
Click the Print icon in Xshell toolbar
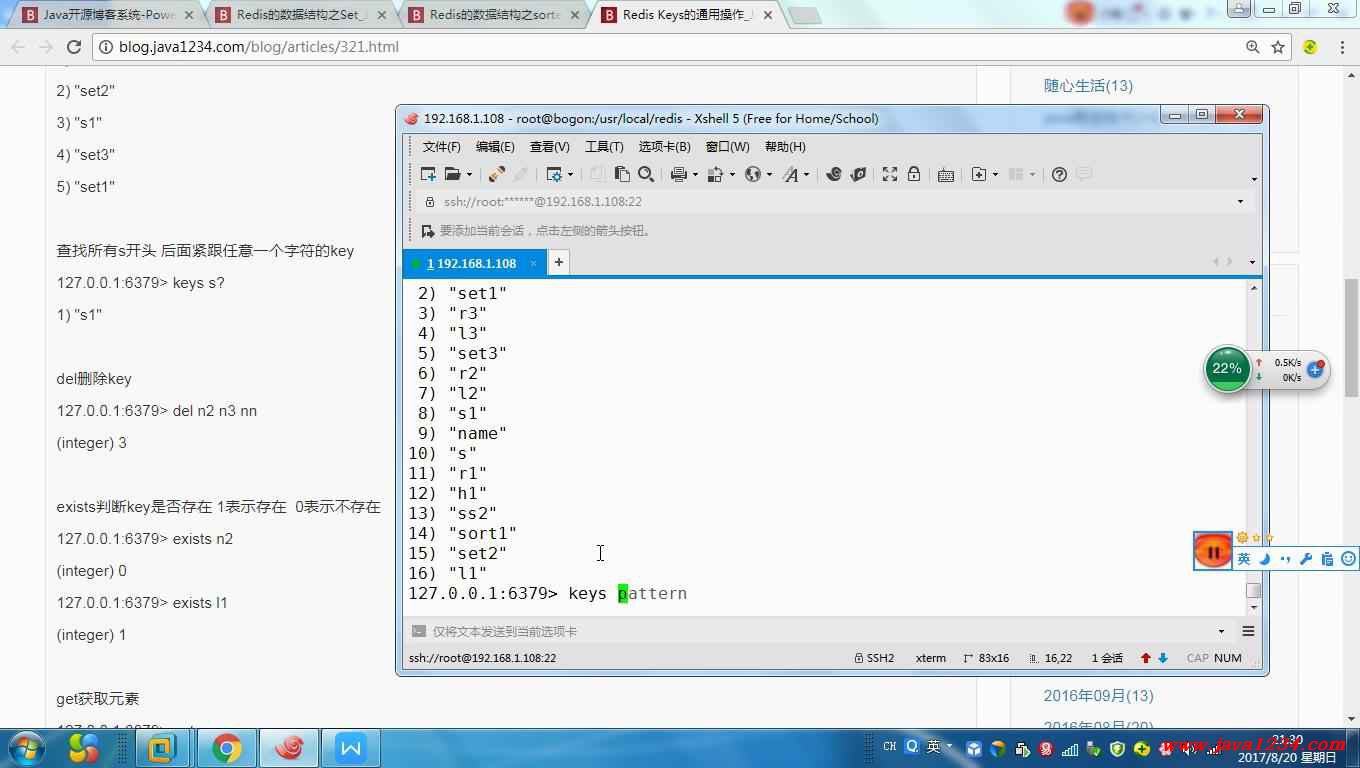pyautogui.click(x=679, y=174)
